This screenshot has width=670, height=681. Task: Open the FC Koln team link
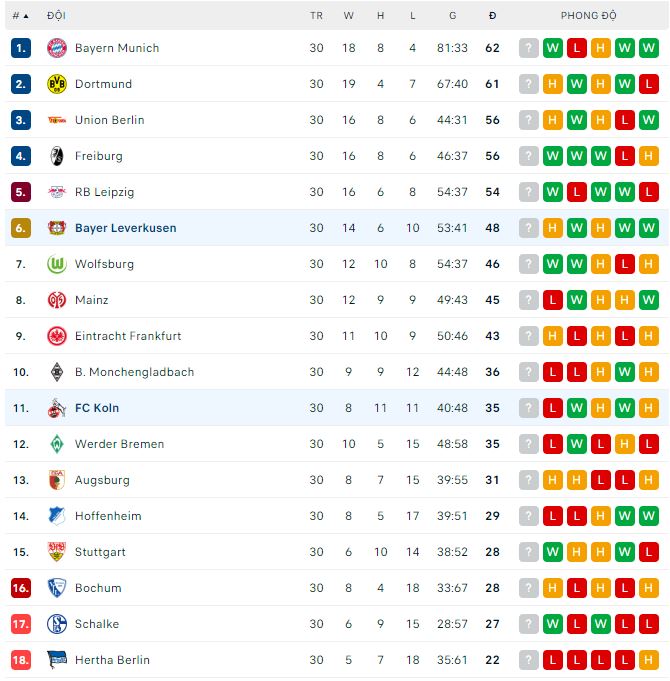97,408
